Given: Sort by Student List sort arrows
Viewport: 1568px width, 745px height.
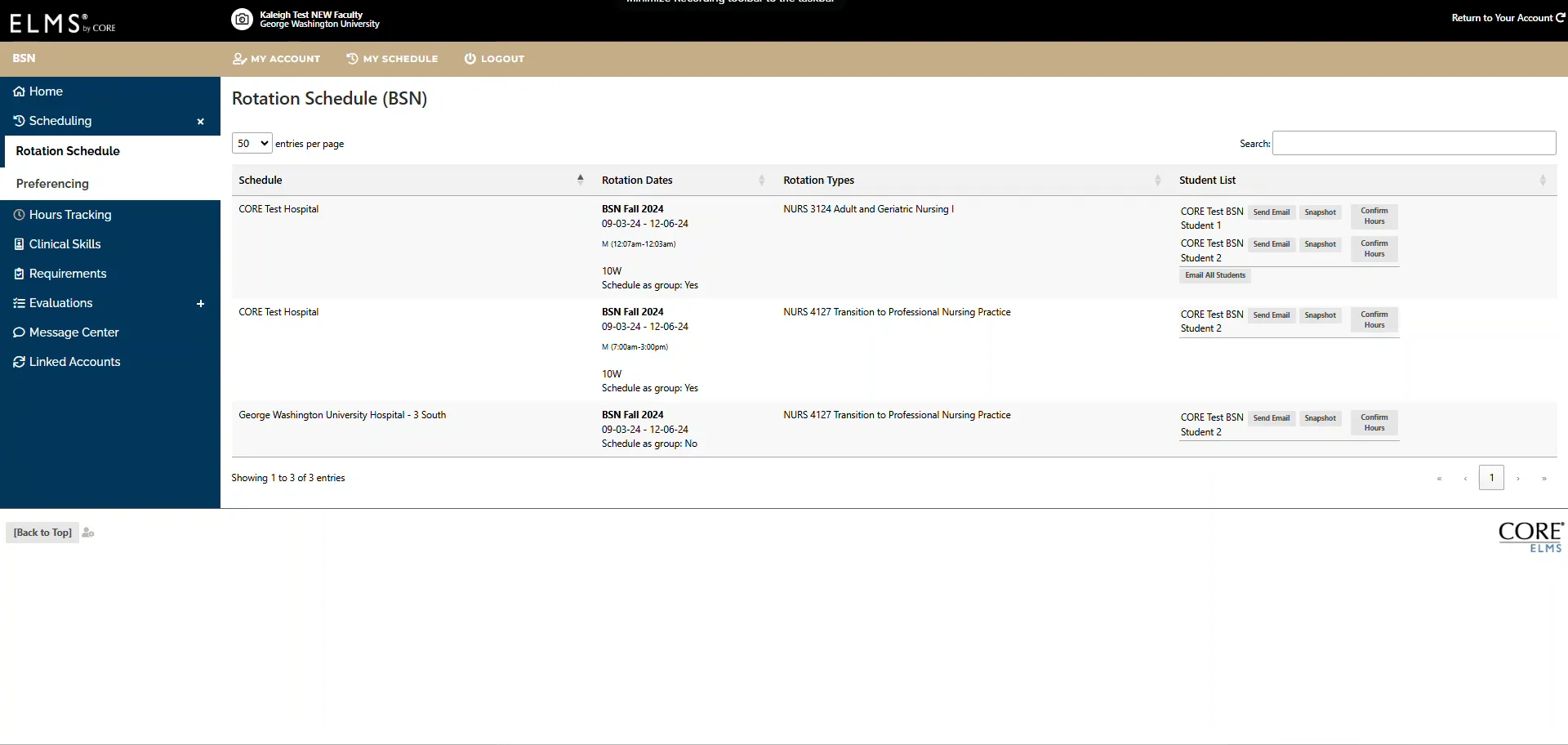Looking at the screenshot, I should (1542, 181).
